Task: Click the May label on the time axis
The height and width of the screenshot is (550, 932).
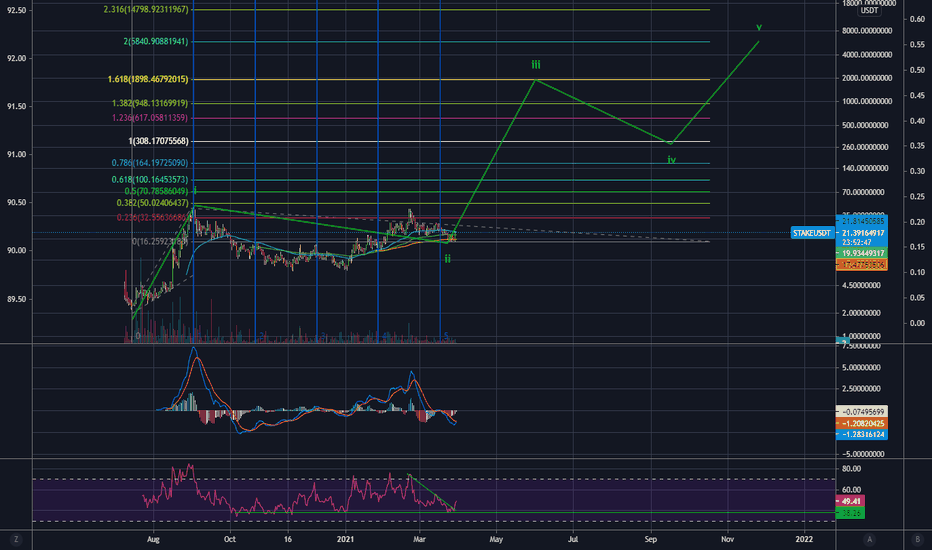Action: pos(496,539)
